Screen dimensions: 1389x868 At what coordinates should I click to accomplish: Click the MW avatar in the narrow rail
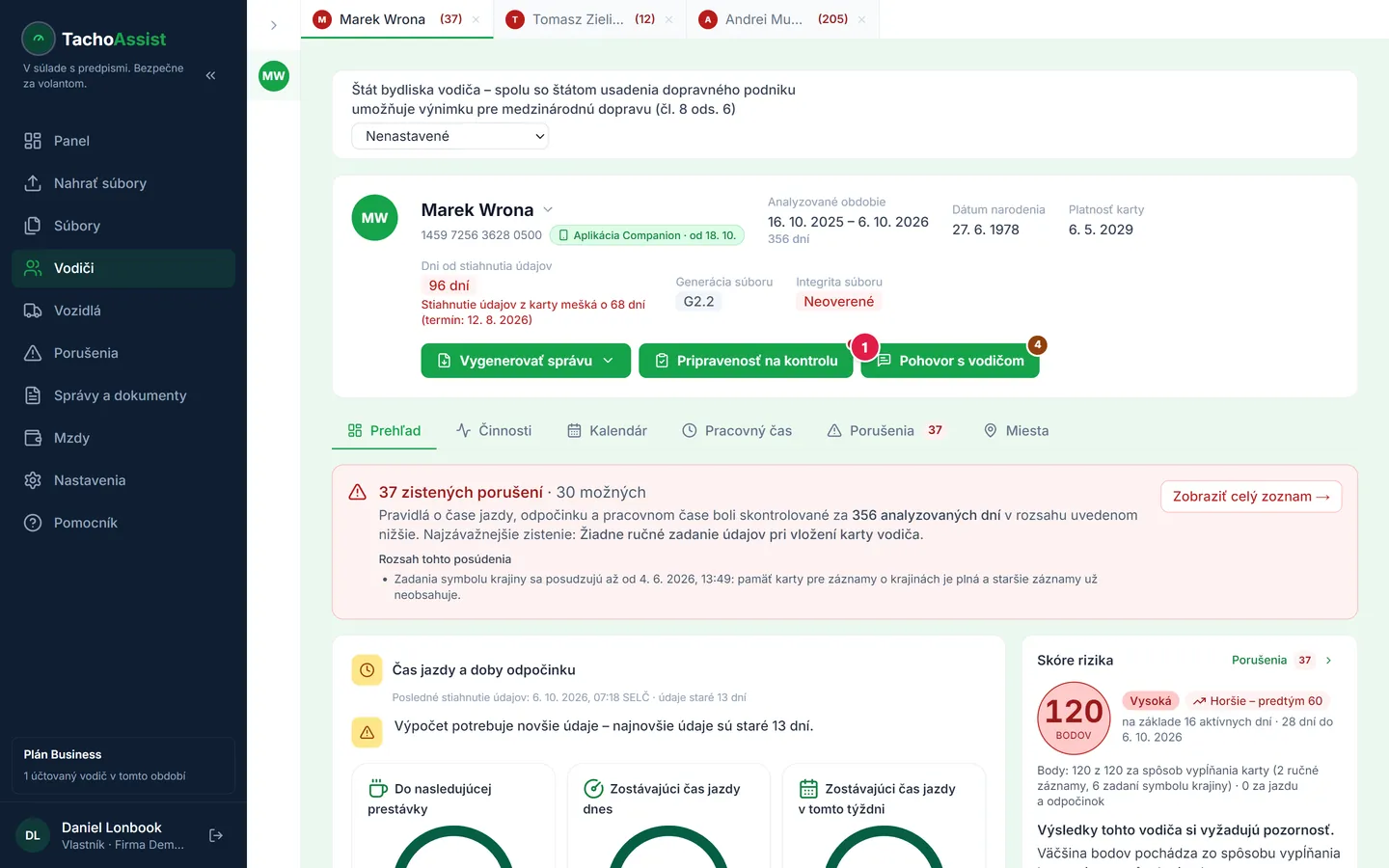(274, 76)
